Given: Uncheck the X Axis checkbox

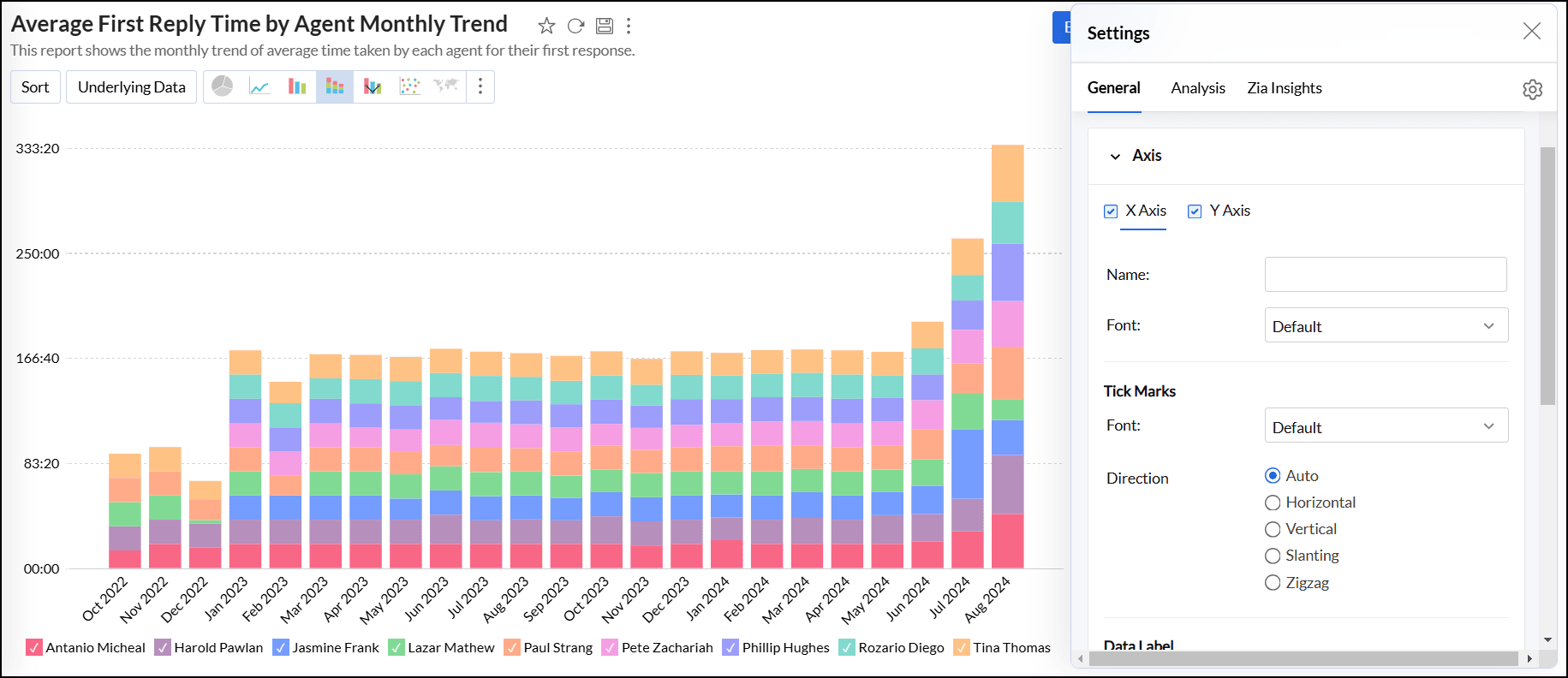Looking at the screenshot, I should point(1111,211).
